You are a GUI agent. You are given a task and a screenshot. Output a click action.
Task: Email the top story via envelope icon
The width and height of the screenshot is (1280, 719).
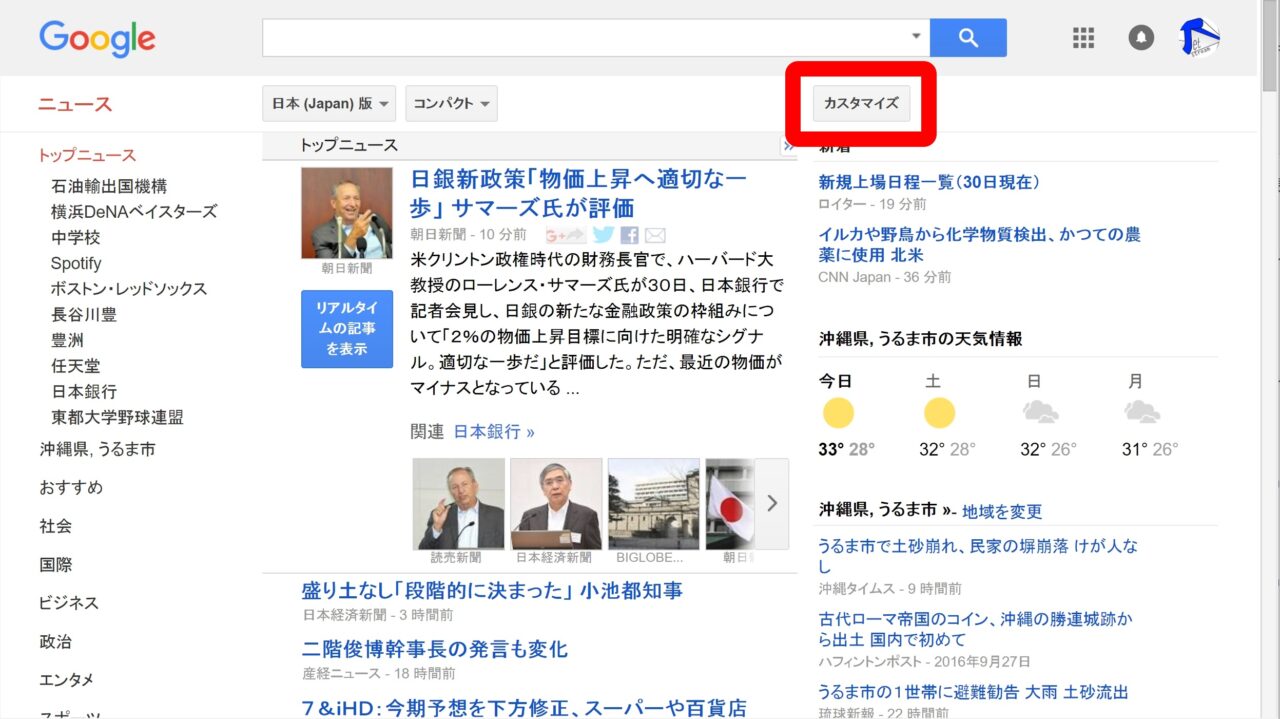pos(655,235)
